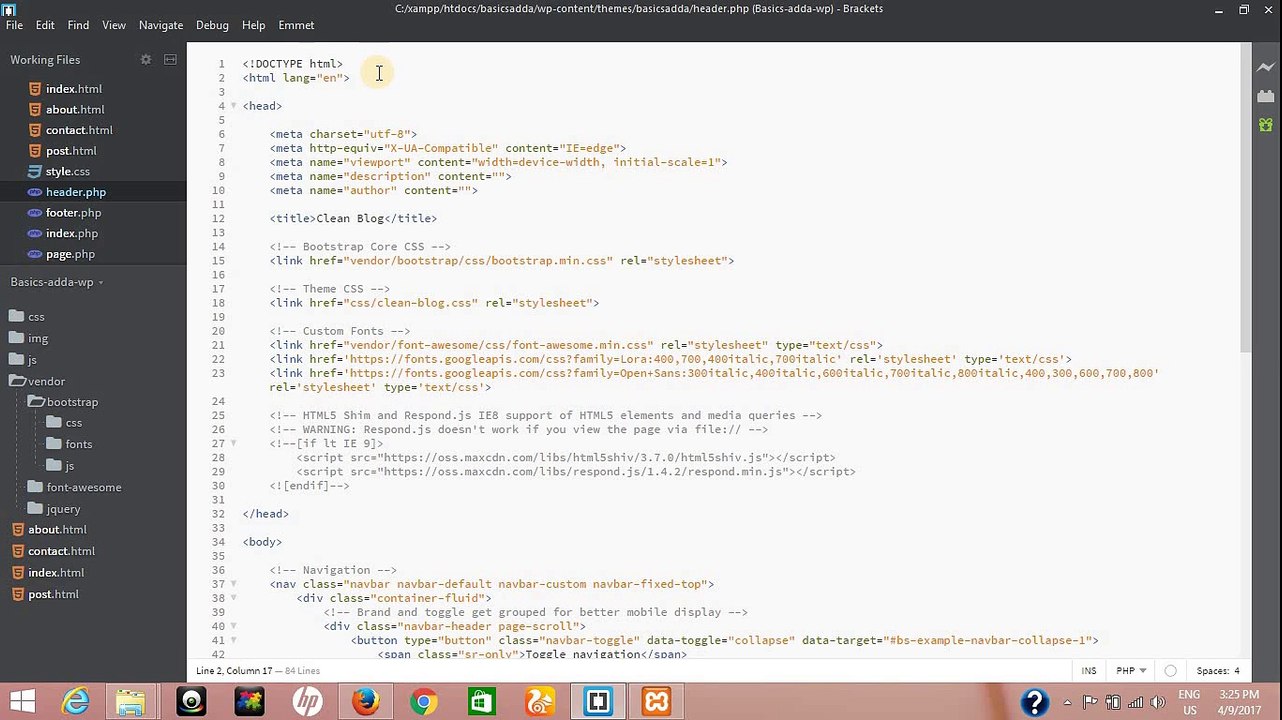The width and height of the screenshot is (1282, 720).
Task: Click the editor vertical scrollbar
Action: 1245,197
